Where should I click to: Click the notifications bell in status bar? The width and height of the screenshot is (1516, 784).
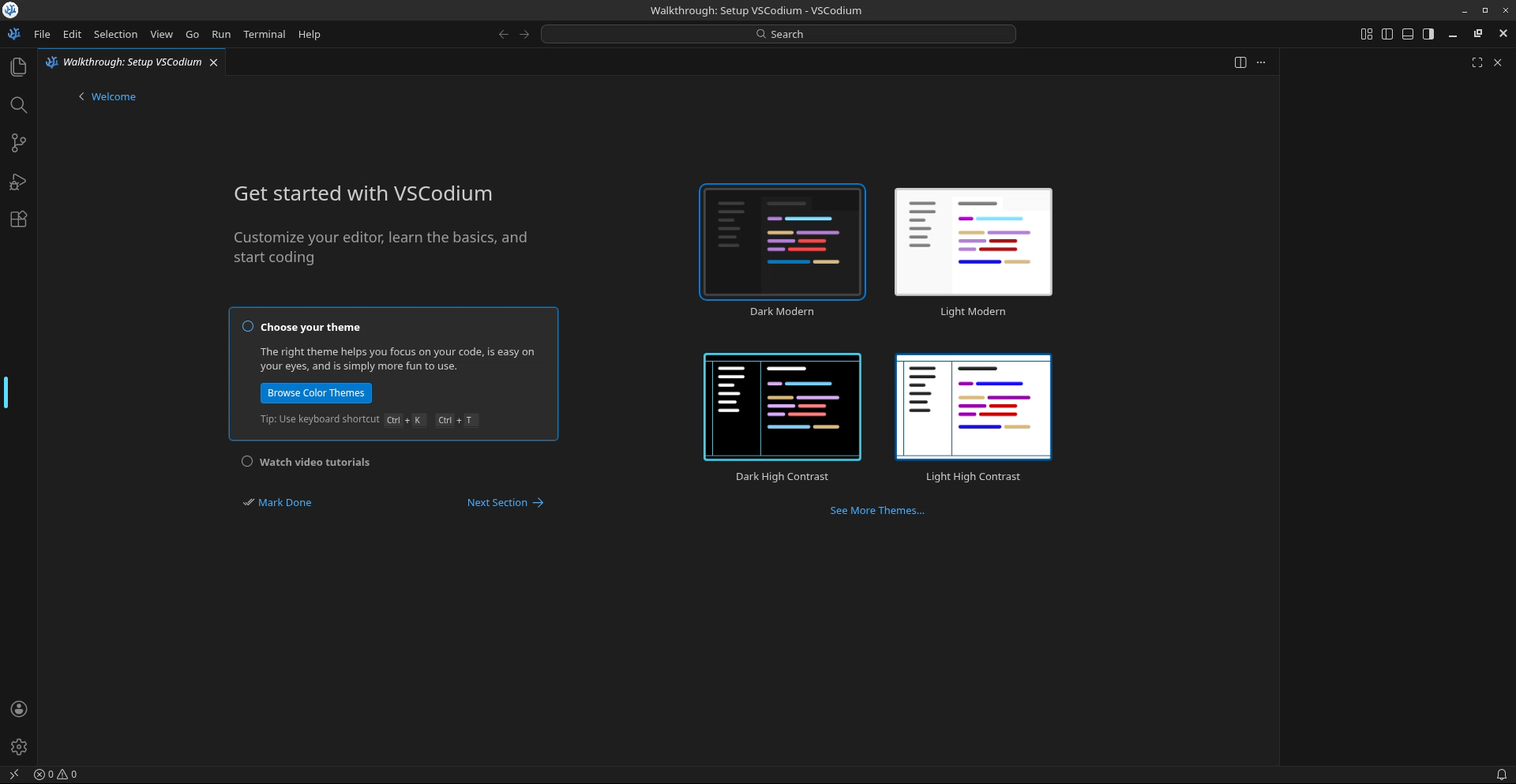click(x=1501, y=775)
